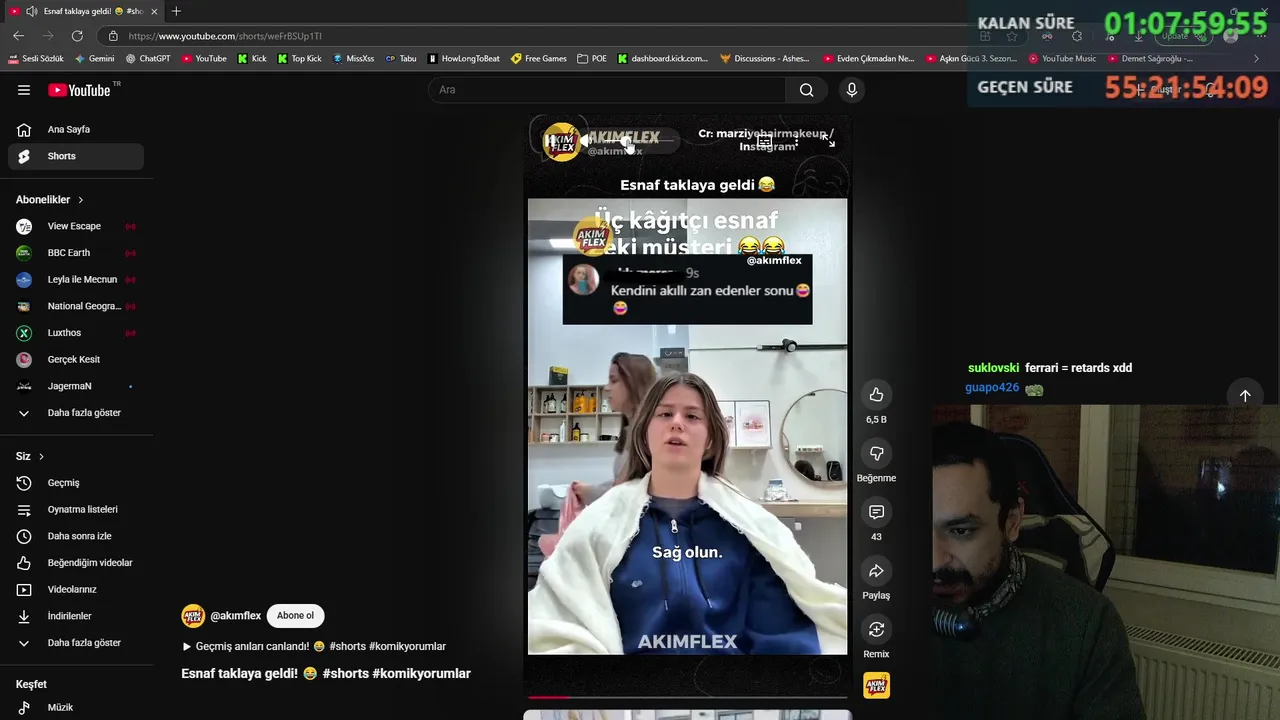Image resolution: width=1280 pixels, height=720 pixels.
Task: Click the Ara search input field
Action: coord(607,90)
